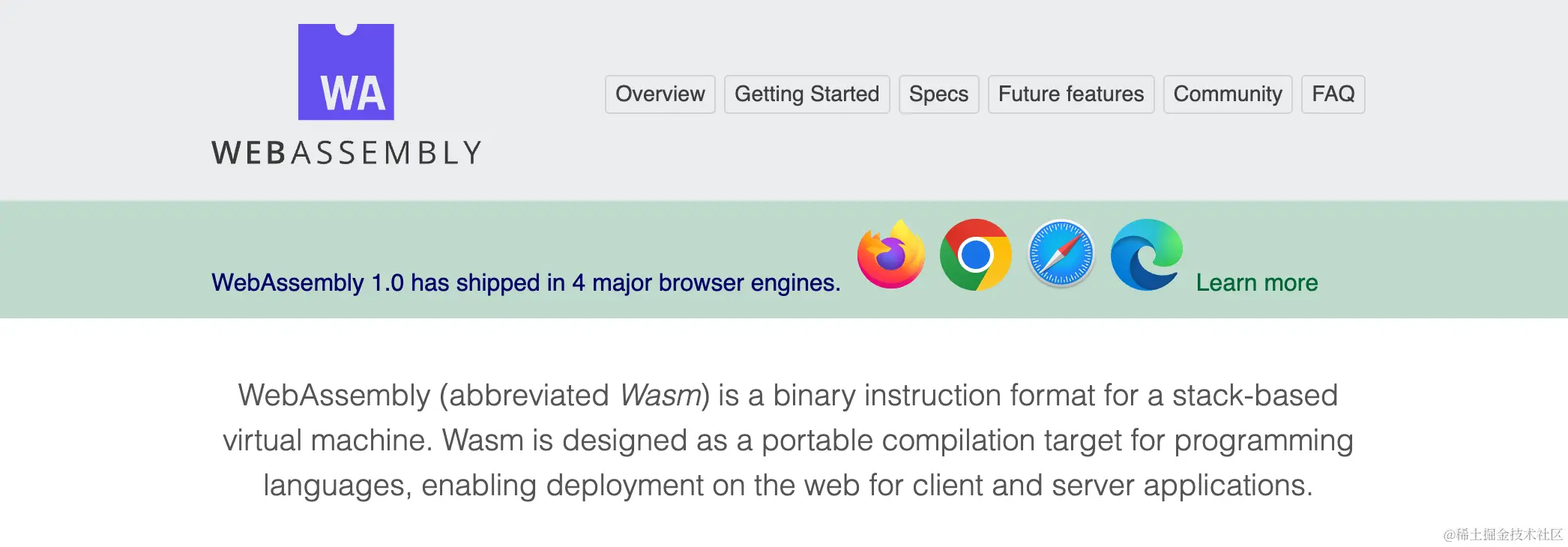This screenshot has width=1568, height=547.
Task: Click the italic word Wasm in the description
Action: [x=660, y=395]
